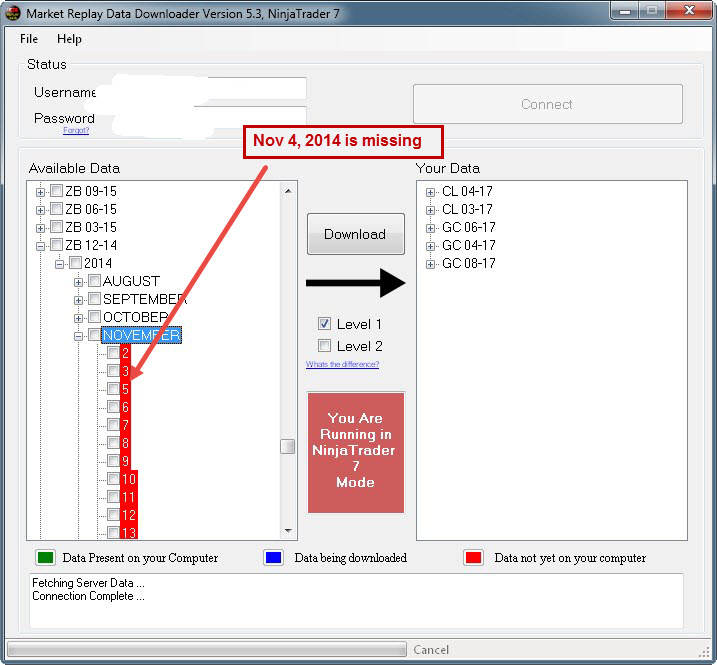717x665 pixels.
Task: Click the blue Data being downloaded swatch
Action: (273, 558)
